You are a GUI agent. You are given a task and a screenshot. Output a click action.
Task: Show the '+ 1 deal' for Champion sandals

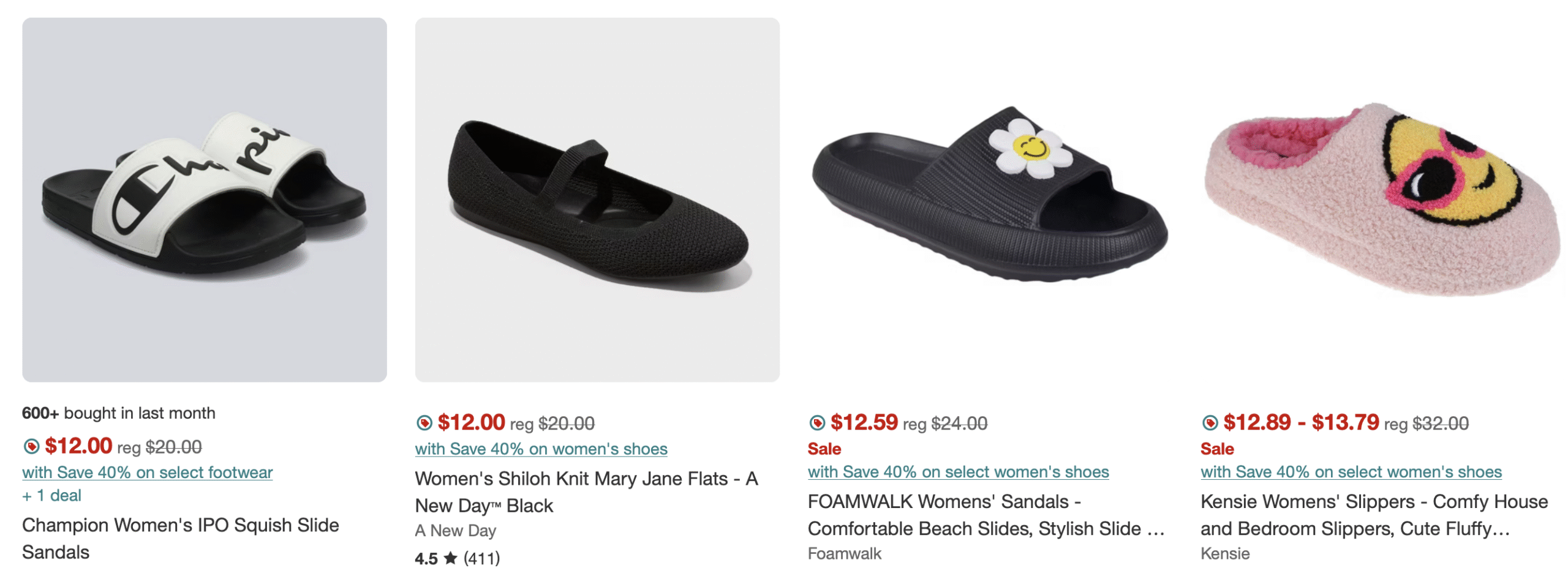pos(52,495)
